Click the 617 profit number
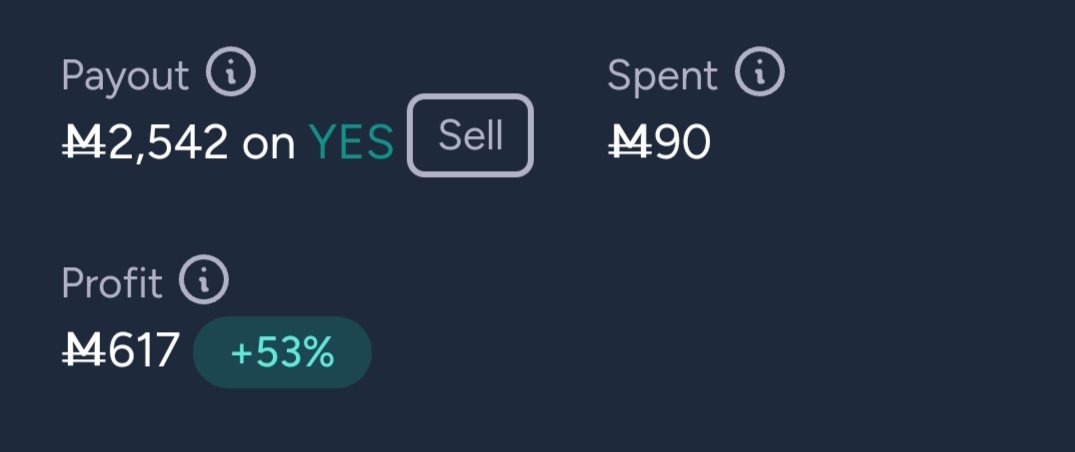The width and height of the screenshot is (1075, 452). (144, 352)
